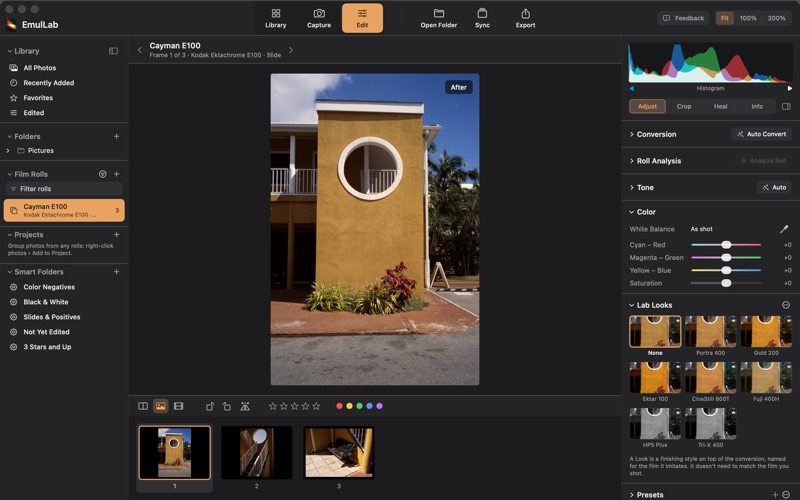Click the Export toolbar icon
This screenshot has width=800, height=500.
pyautogui.click(x=526, y=18)
